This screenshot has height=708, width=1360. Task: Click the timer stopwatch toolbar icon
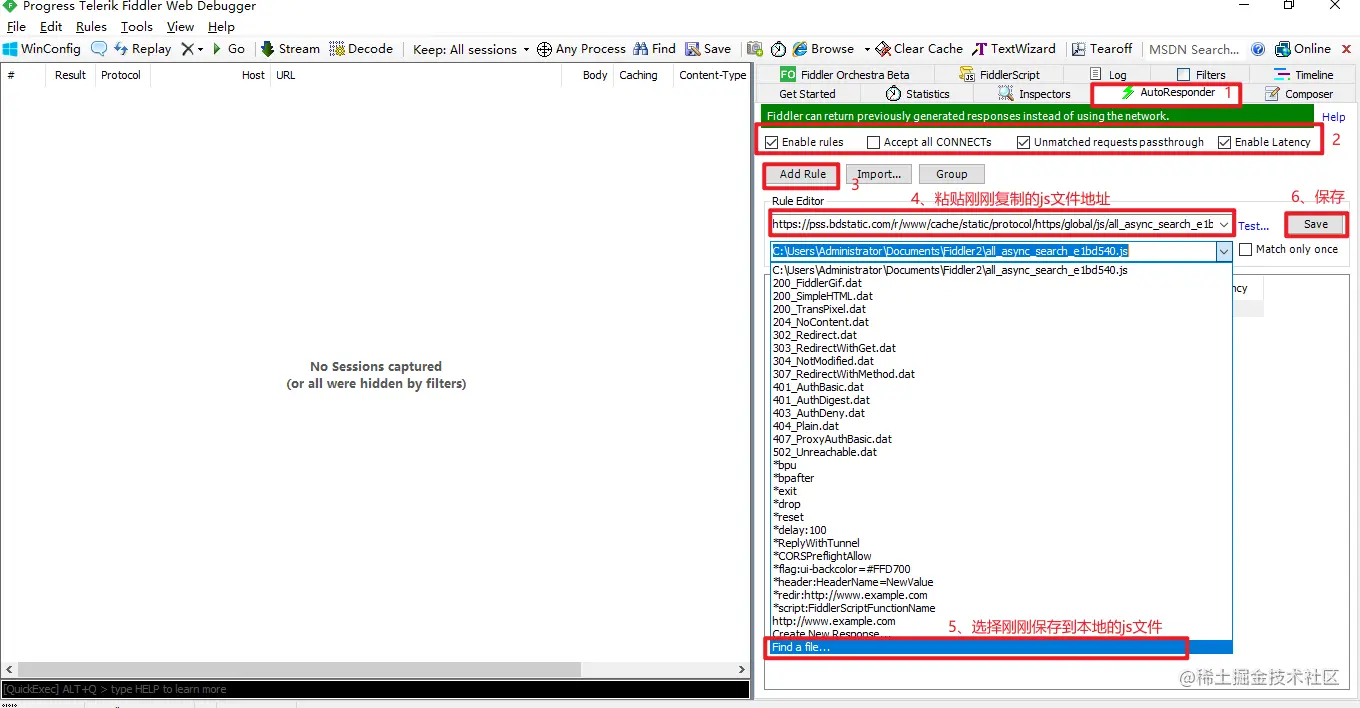pyautogui.click(x=778, y=48)
